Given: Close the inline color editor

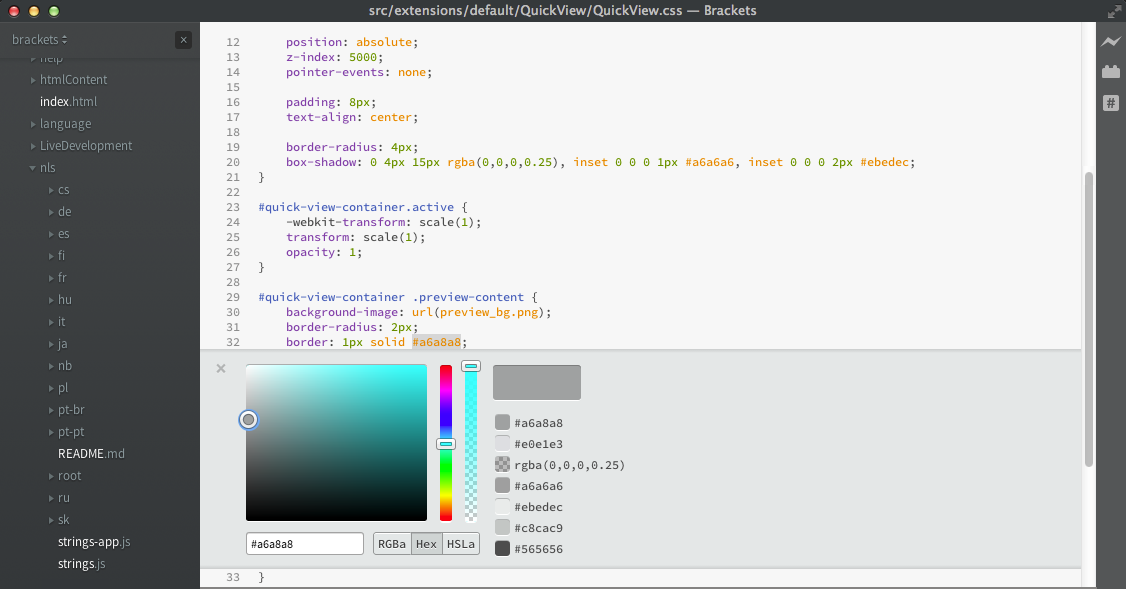Looking at the screenshot, I should coord(221,368).
